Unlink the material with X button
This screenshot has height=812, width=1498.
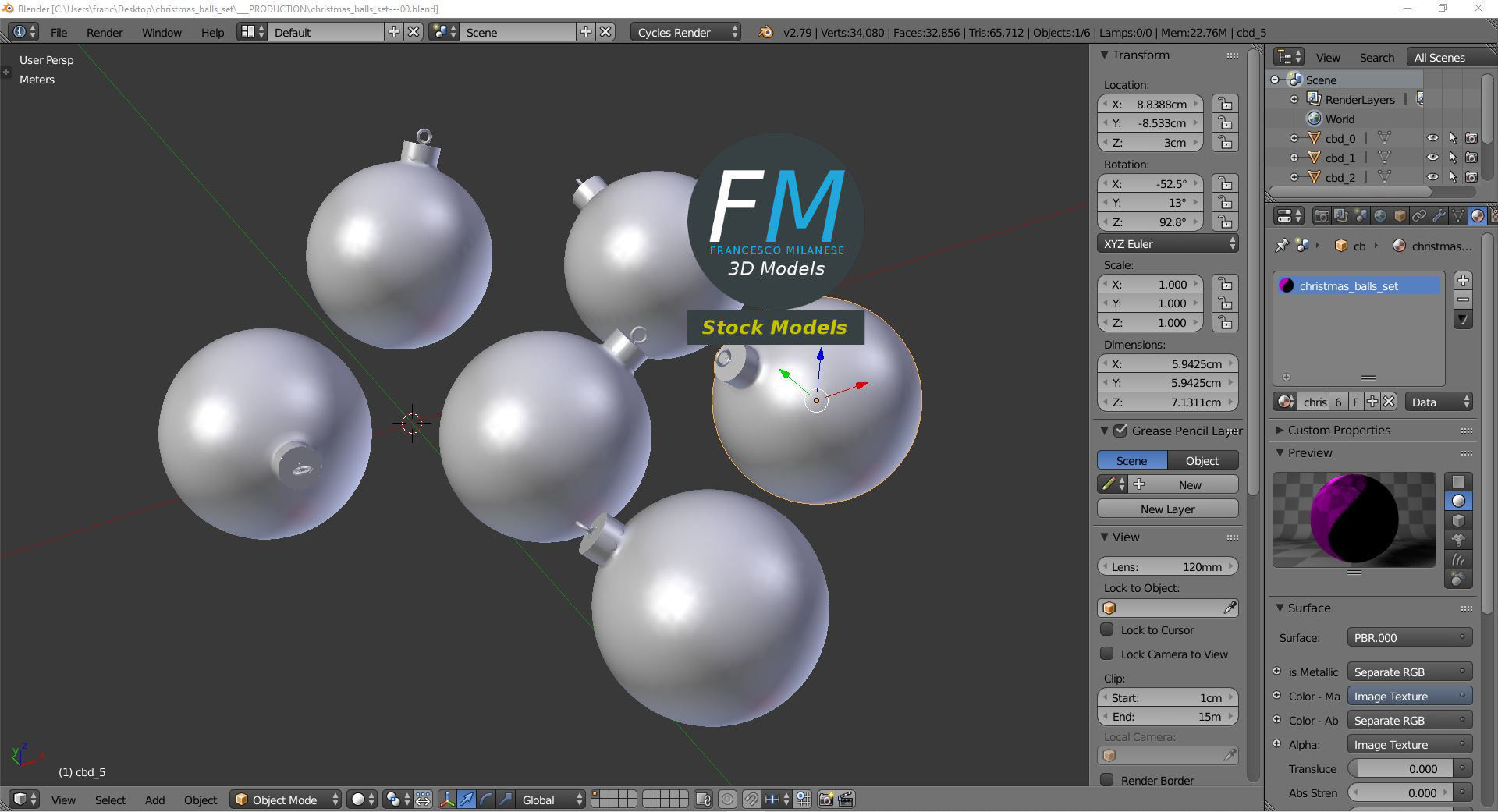pyautogui.click(x=1389, y=402)
